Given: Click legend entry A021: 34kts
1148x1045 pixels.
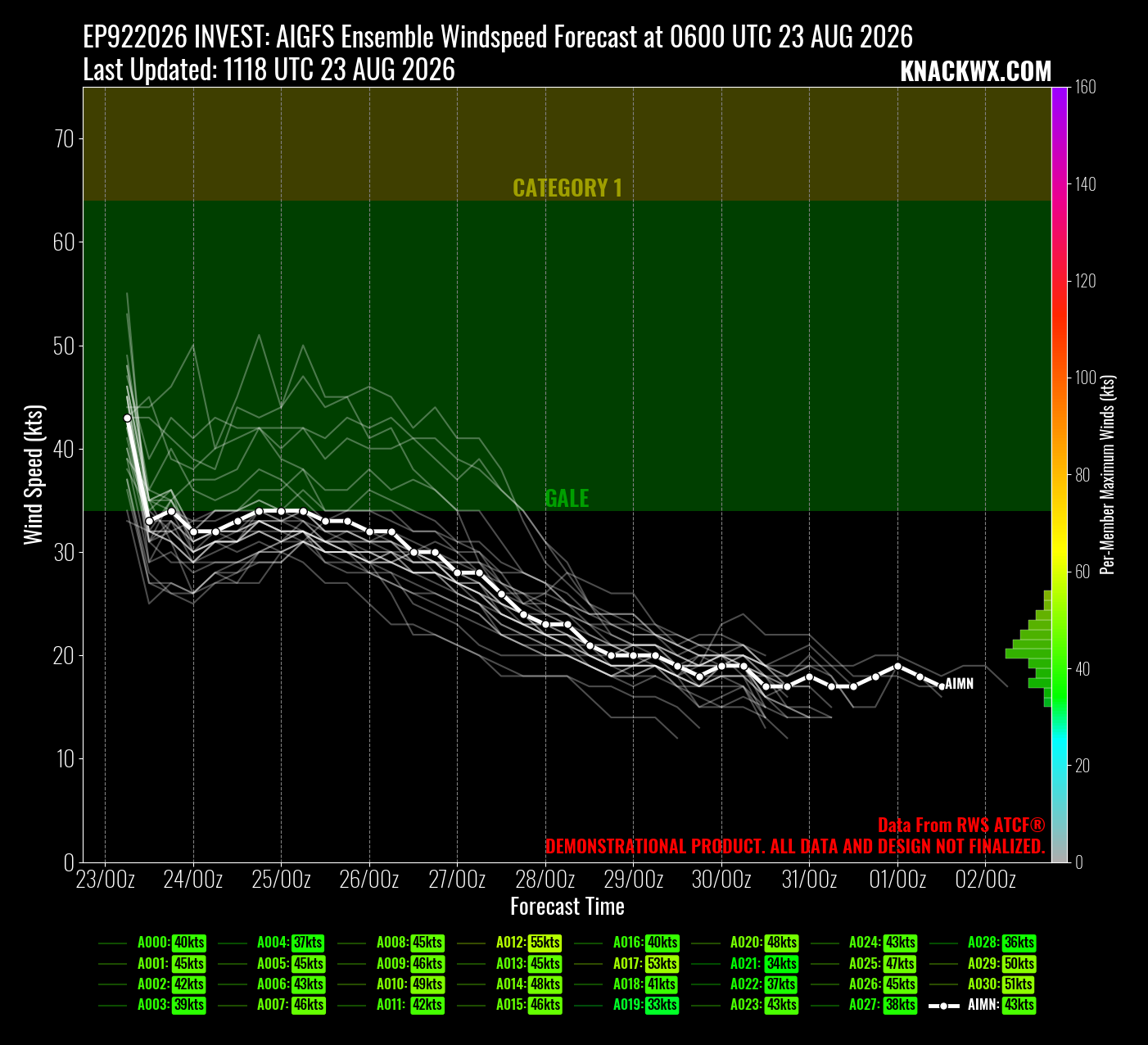Looking at the screenshot, I should point(746,964).
